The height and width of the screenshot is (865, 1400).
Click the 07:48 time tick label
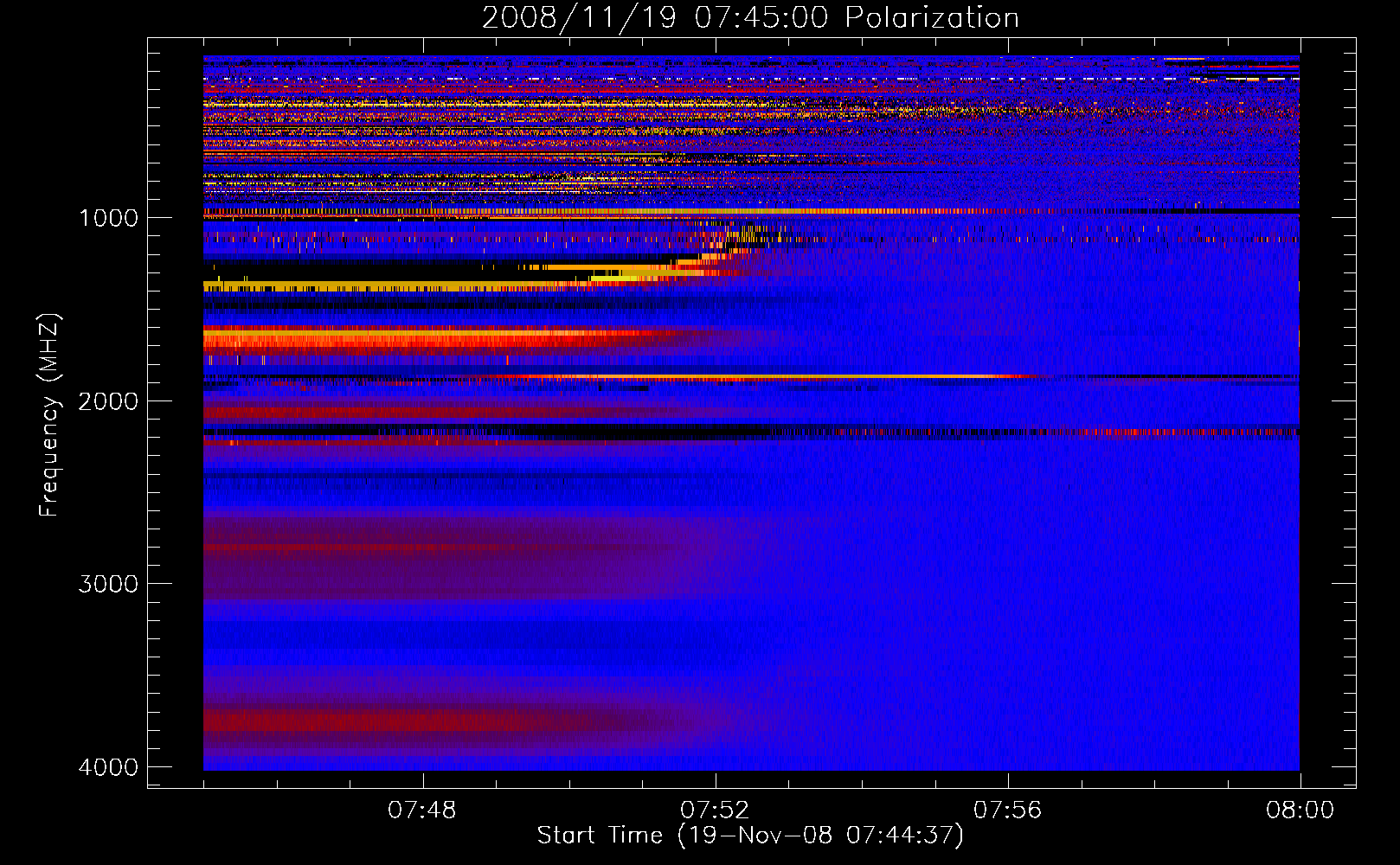[422, 811]
